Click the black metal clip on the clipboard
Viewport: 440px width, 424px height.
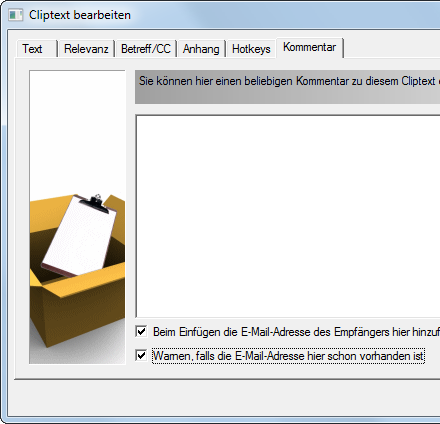pos(95,204)
